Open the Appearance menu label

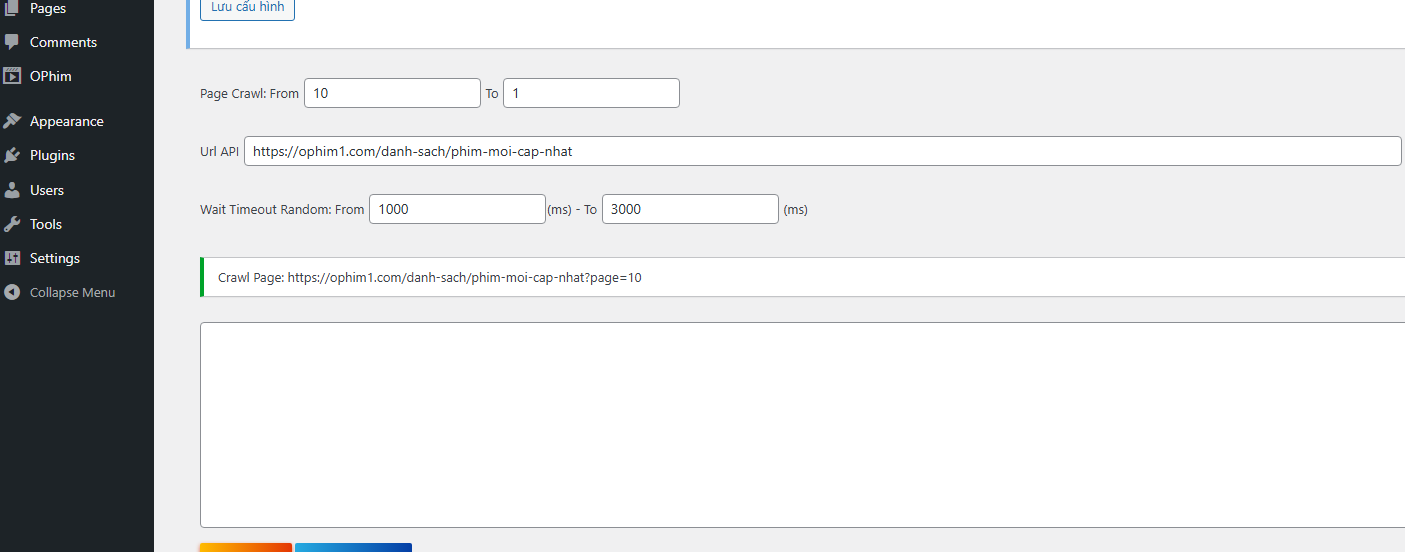coord(66,121)
